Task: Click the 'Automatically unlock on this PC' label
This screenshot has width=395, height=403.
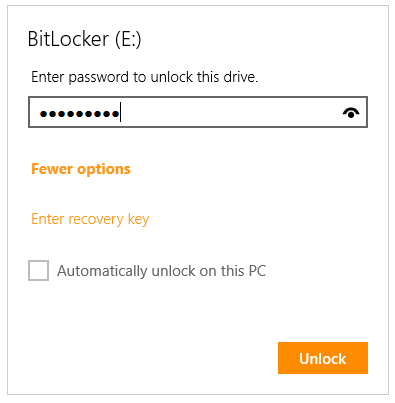Action: 162,271
